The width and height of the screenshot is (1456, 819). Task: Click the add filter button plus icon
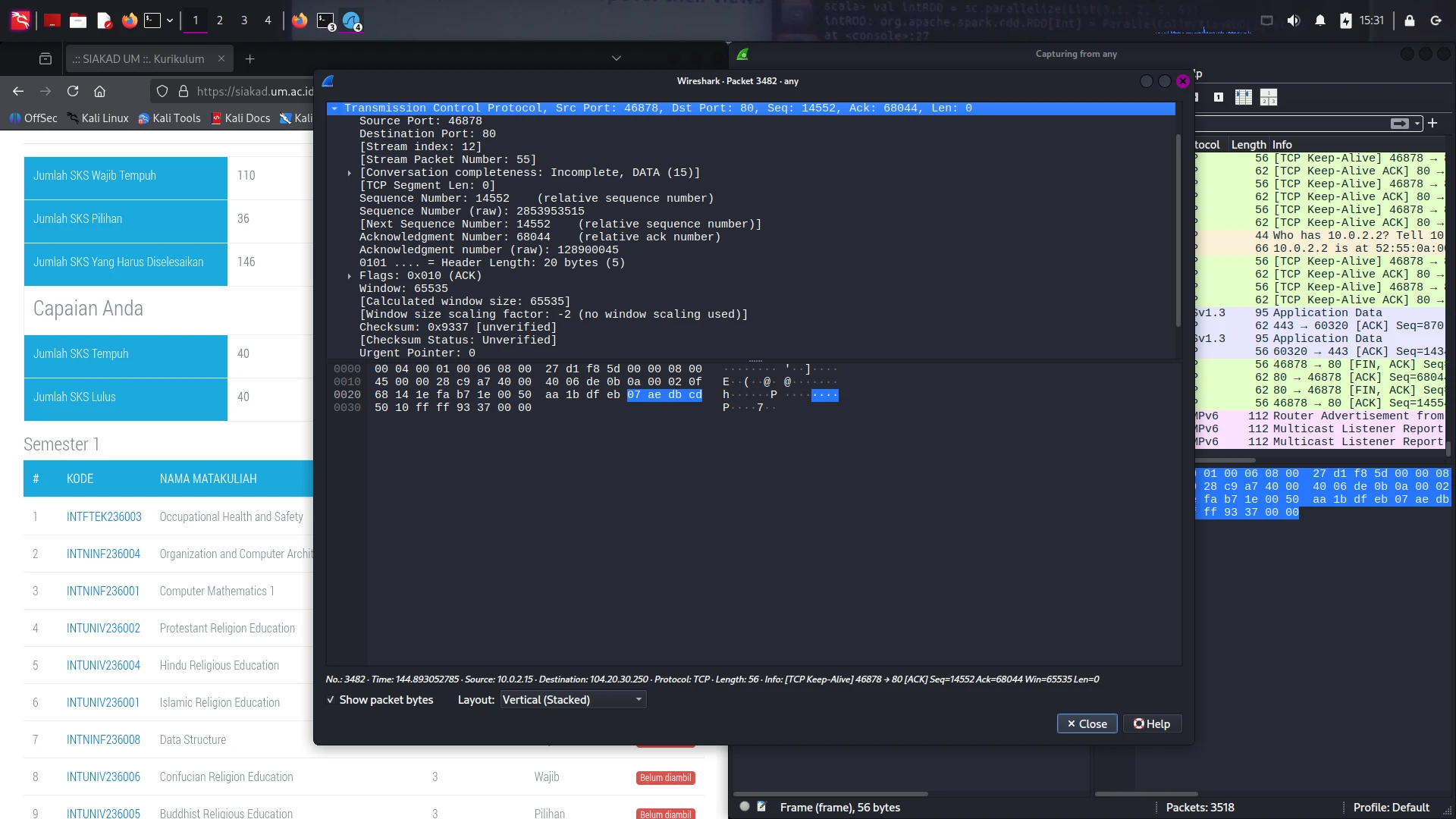point(1432,123)
